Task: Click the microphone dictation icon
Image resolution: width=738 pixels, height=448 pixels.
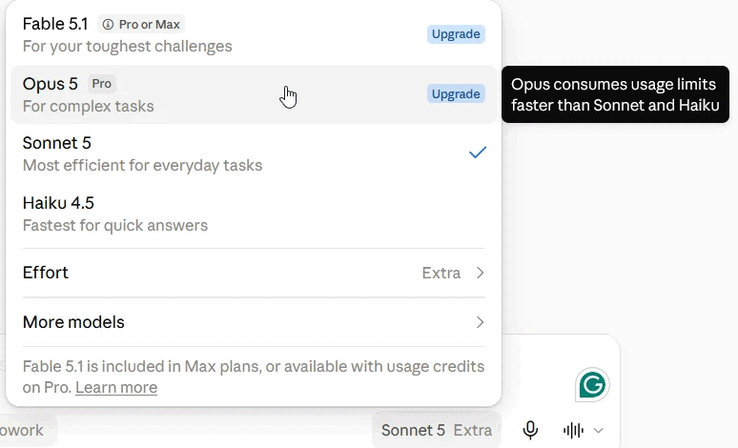Action: click(x=530, y=430)
